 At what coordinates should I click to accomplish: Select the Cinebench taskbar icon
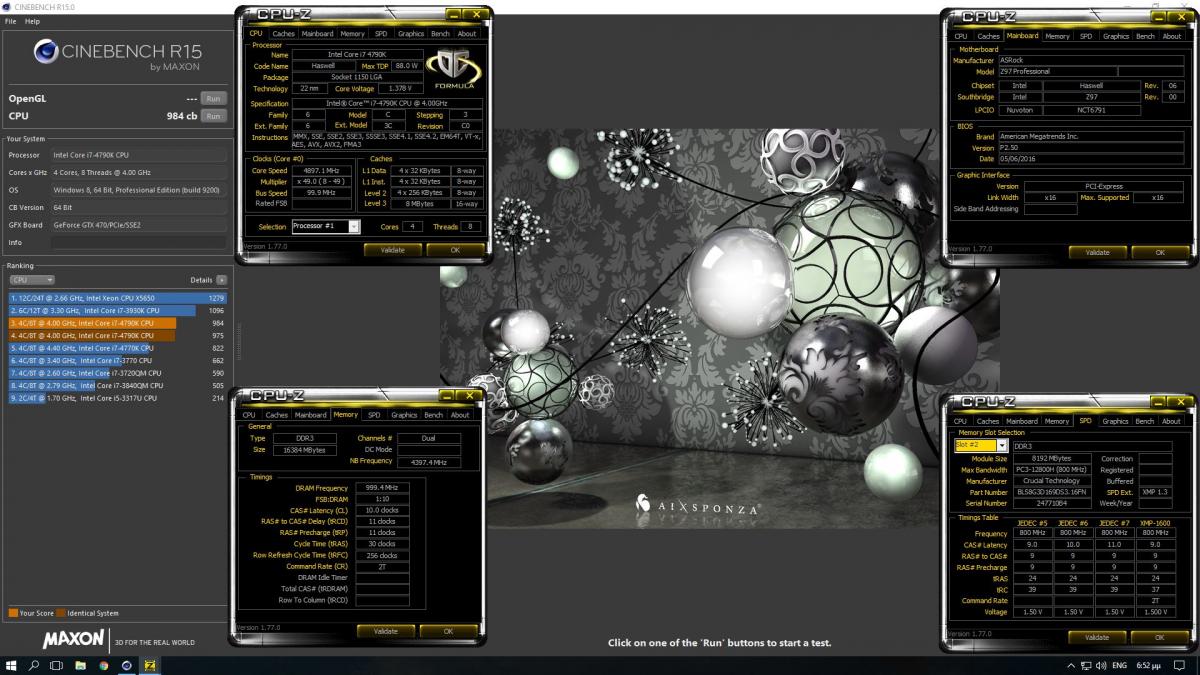pyautogui.click(x=127, y=665)
